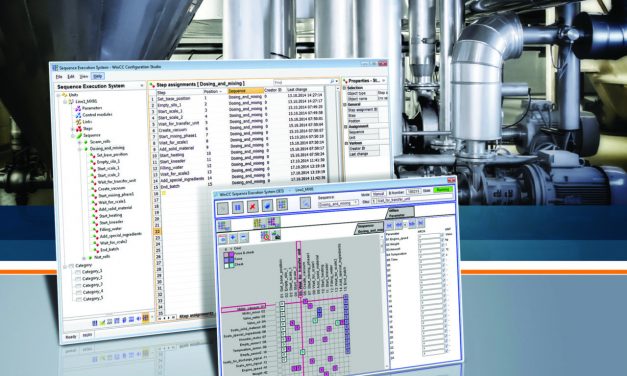Click the first navigation bar icon
This screenshot has width=627, height=376.
[95, 323]
